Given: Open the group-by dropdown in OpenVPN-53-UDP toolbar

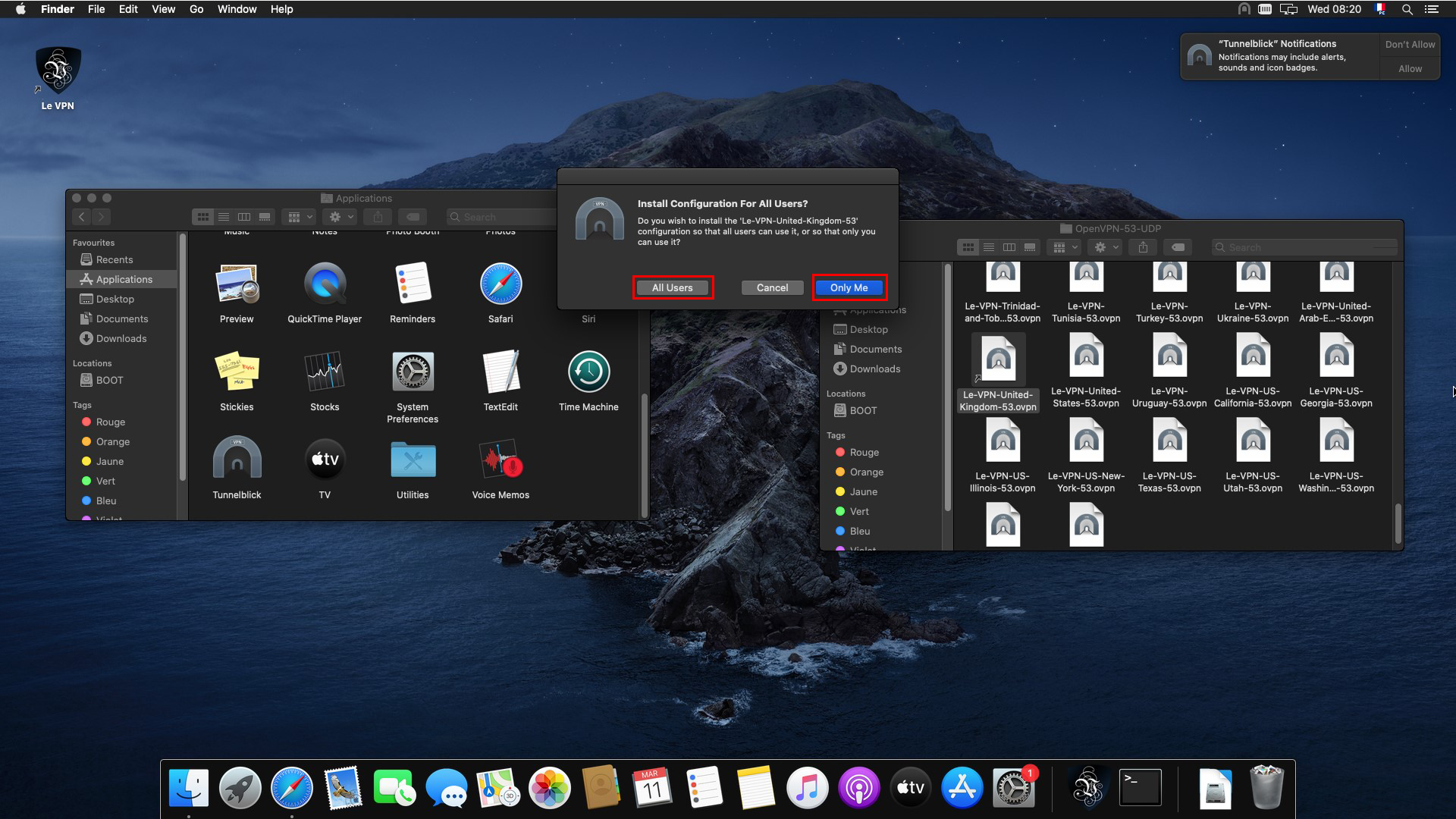Looking at the screenshot, I should click(1065, 247).
